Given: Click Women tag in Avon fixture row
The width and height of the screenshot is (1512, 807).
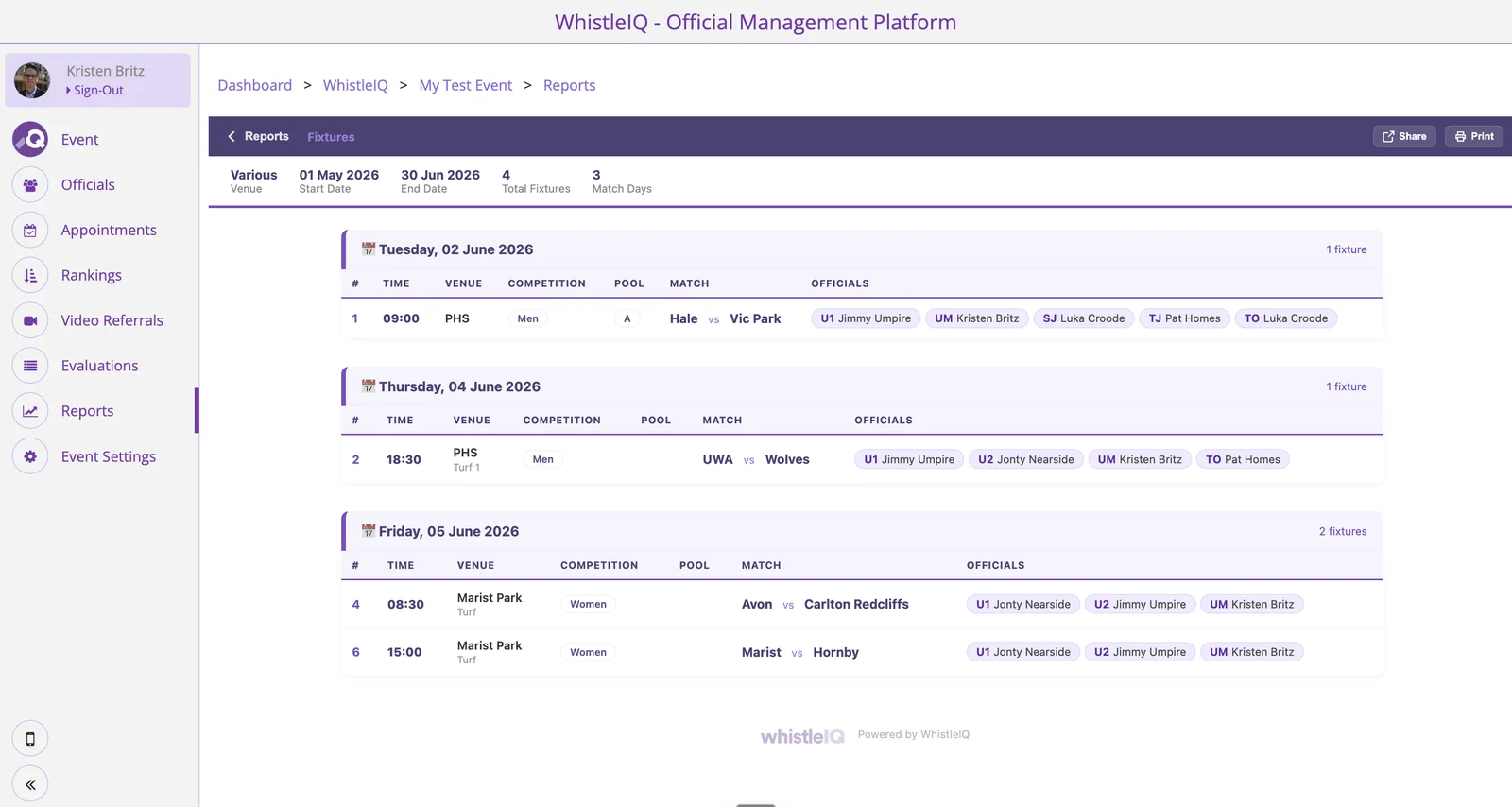Looking at the screenshot, I should pos(588,604).
